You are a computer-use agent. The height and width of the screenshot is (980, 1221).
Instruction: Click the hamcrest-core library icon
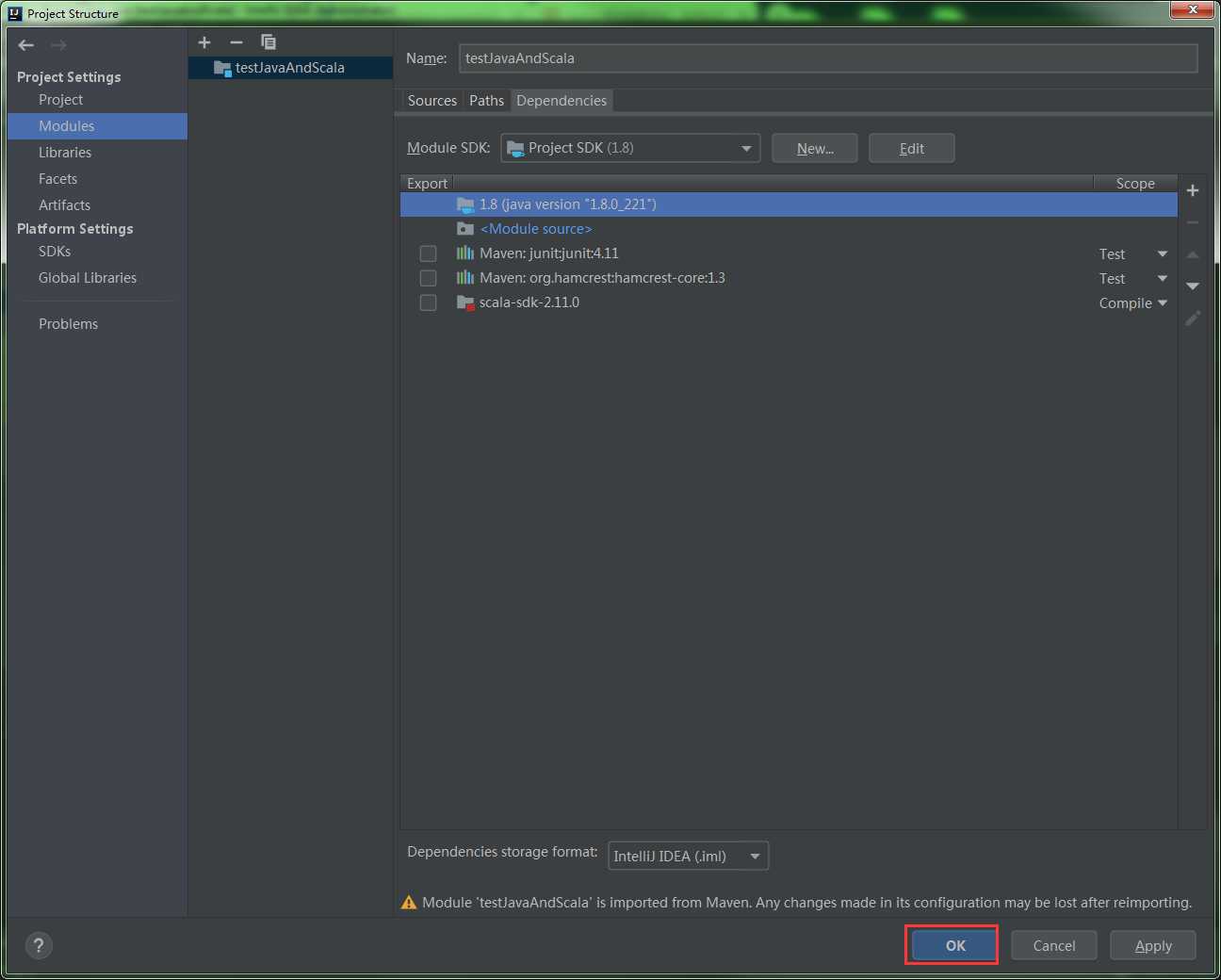pyautogui.click(x=465, y=278)
